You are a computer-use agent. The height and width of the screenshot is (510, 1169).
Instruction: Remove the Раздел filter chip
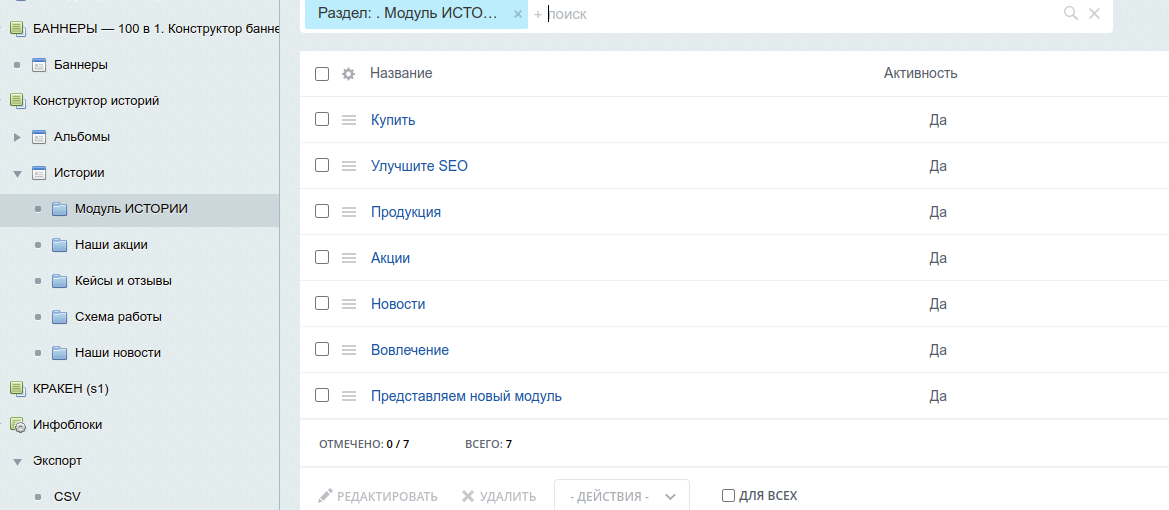[517, 13]
